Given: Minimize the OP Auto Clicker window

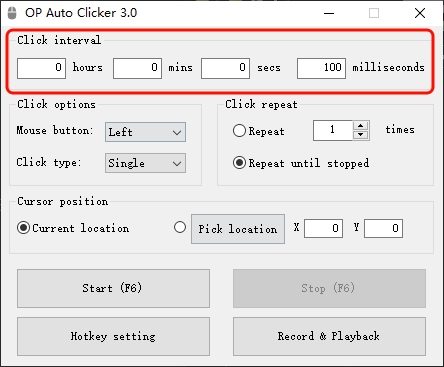Looking at the screenshot, I should click(329, 13).
